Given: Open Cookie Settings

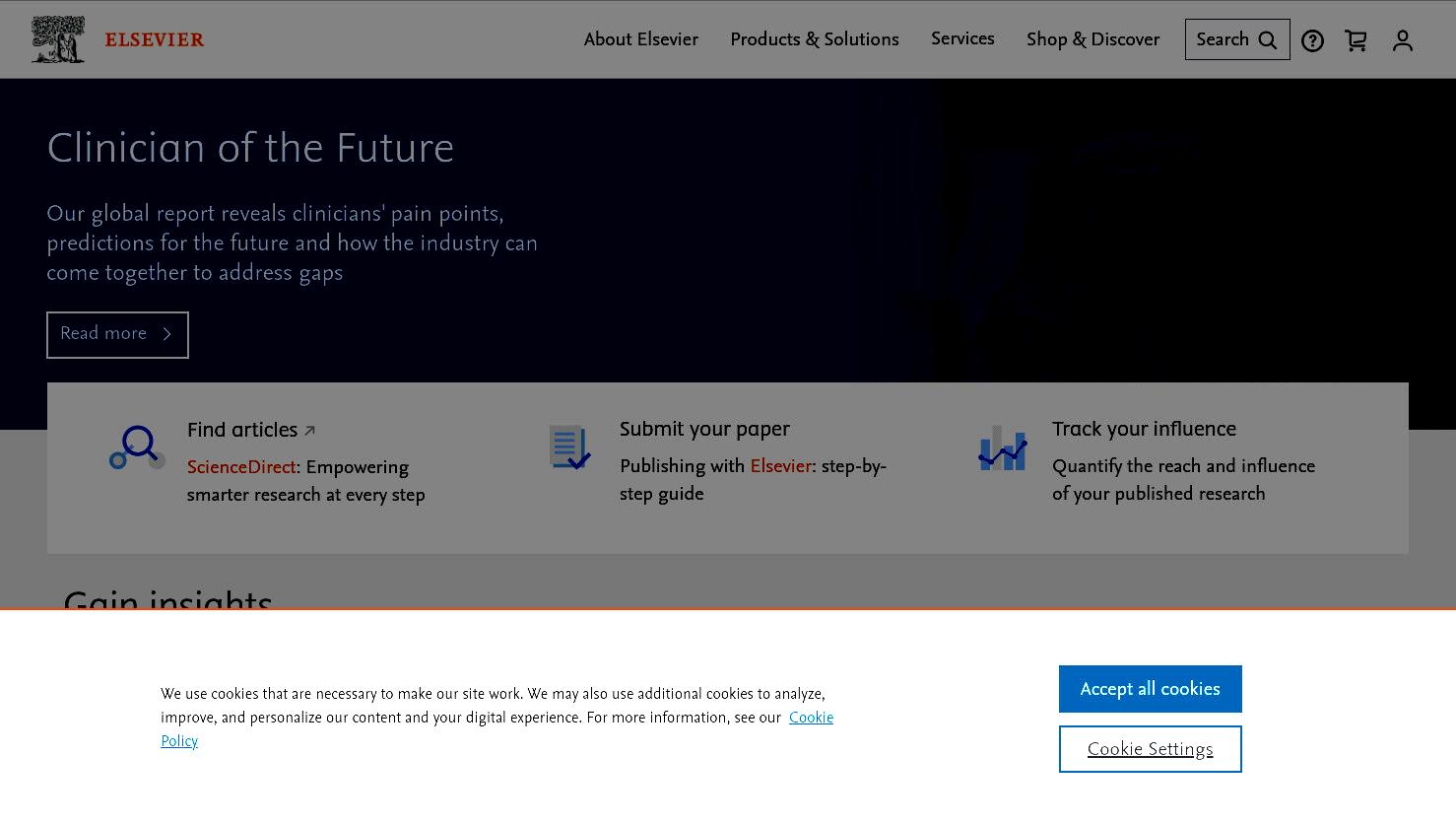Looking at the screenshot, I should point(1151,749).
